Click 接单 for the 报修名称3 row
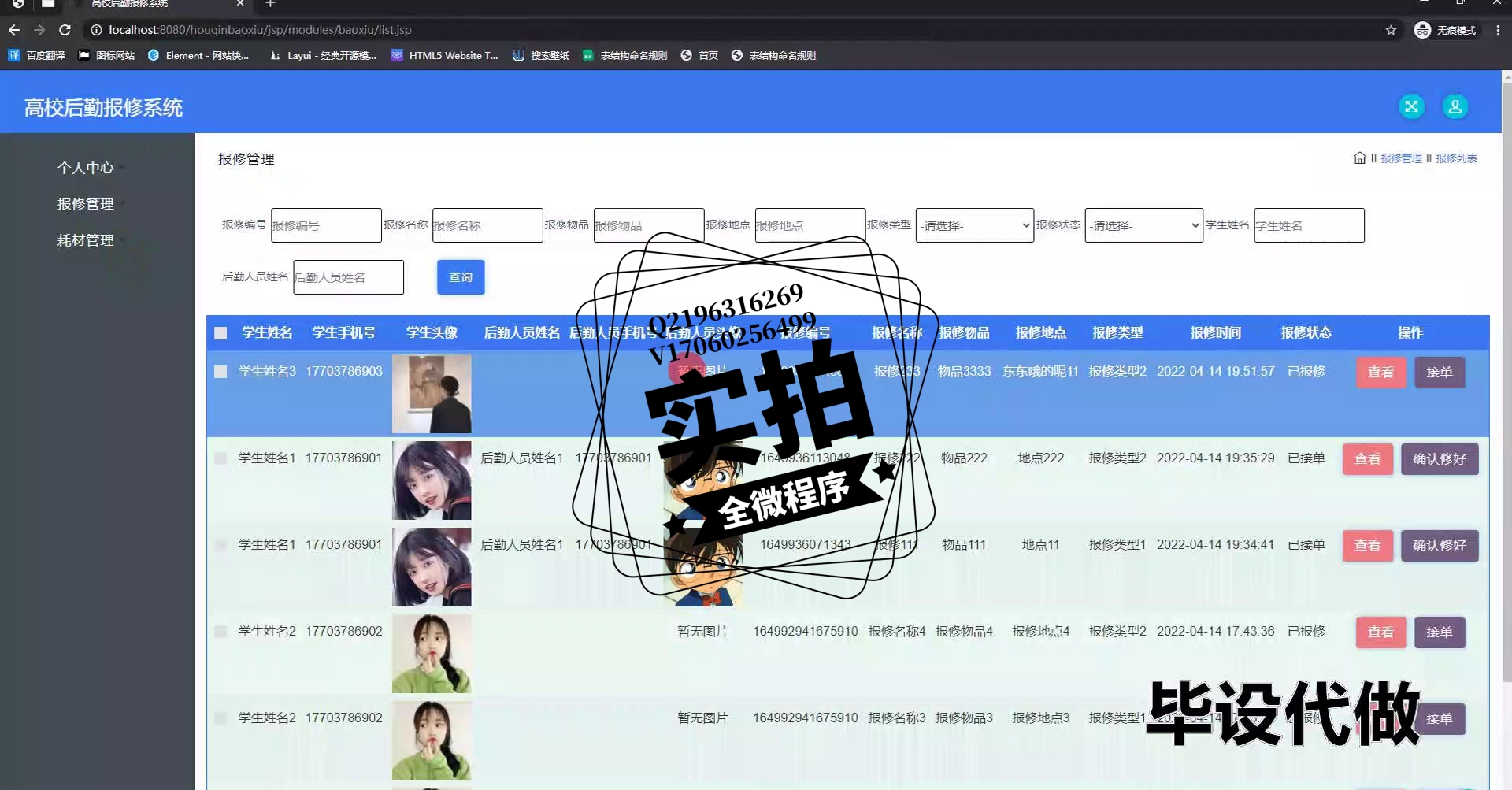 [1440, 719]
